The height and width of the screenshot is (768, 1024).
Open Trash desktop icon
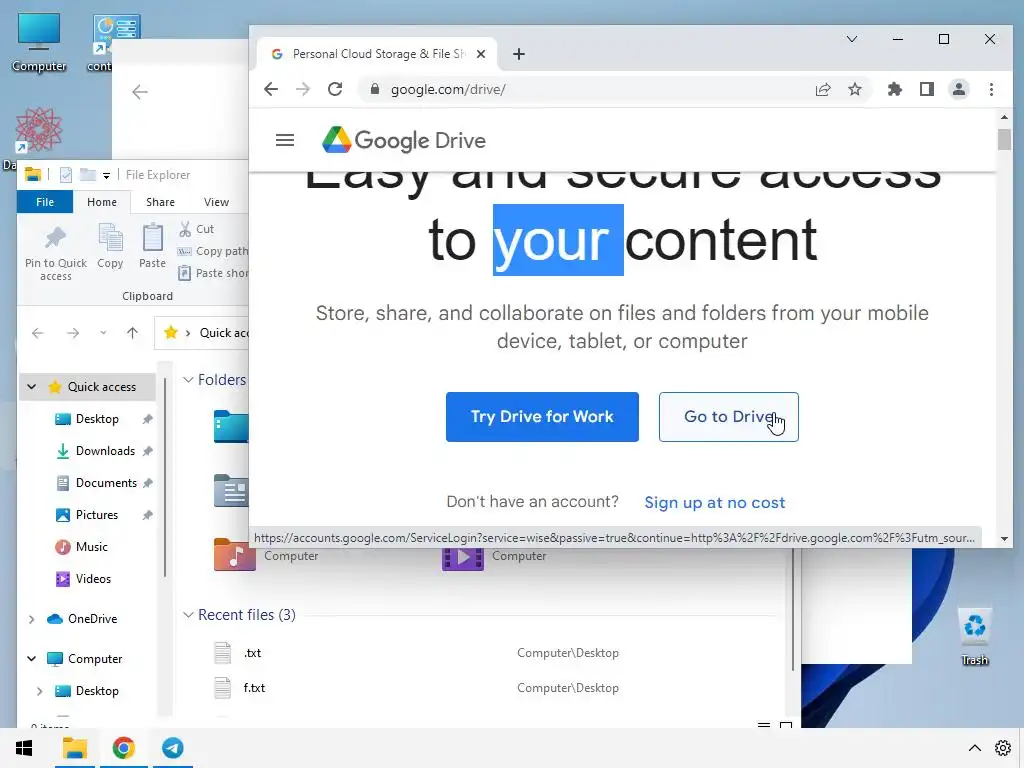[974, 637]
